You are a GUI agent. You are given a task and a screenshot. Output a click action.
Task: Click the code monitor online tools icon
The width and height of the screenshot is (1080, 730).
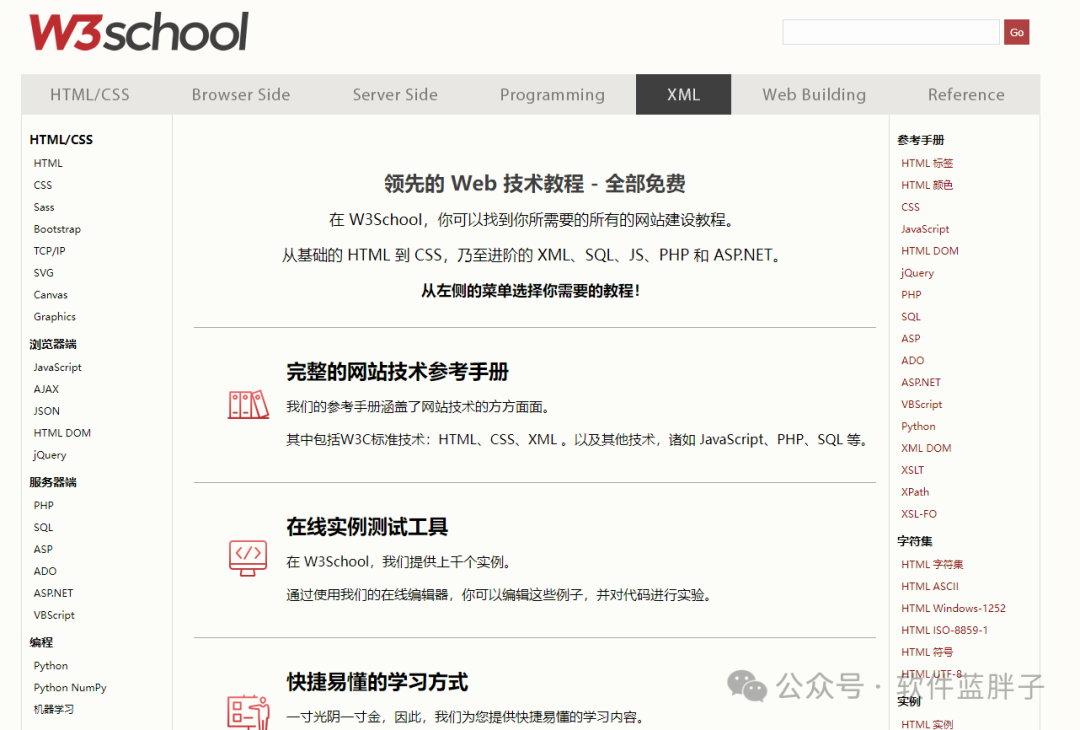pos(248,559)
